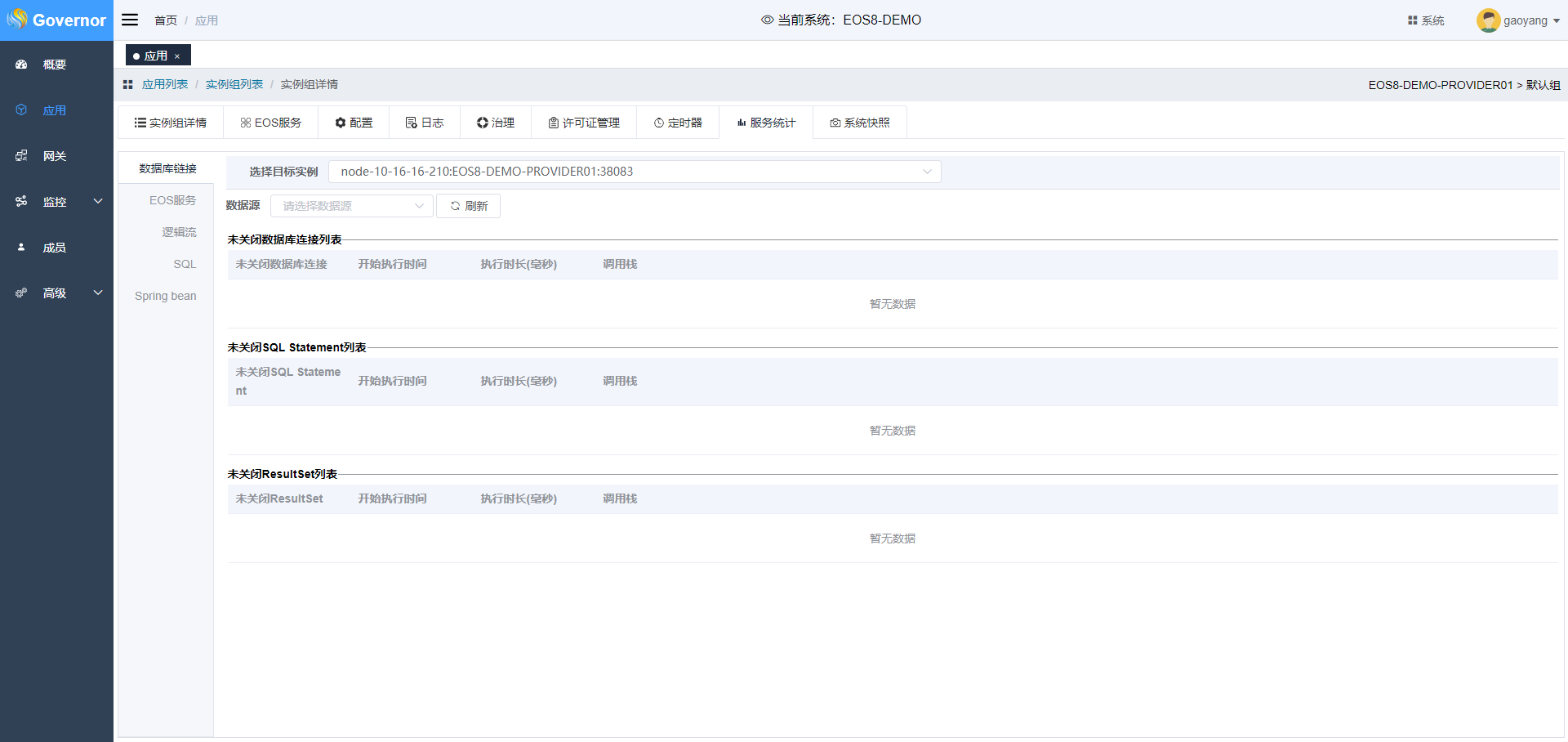Switch to the 许可证管理 tab
1568x742 pixels.
584,123
